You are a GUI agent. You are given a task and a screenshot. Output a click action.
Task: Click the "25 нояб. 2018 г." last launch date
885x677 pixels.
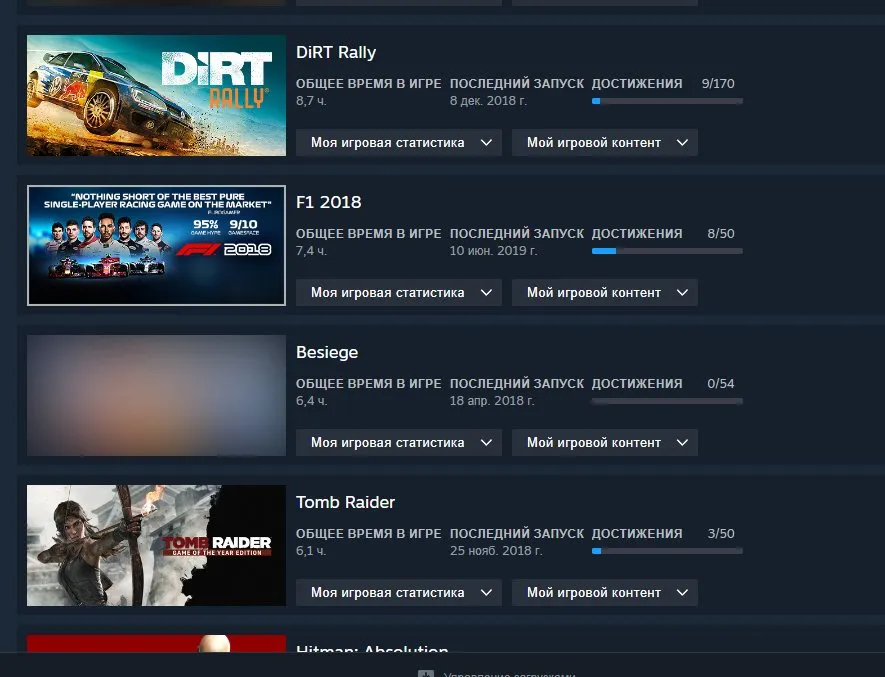[x=496, y=551]
